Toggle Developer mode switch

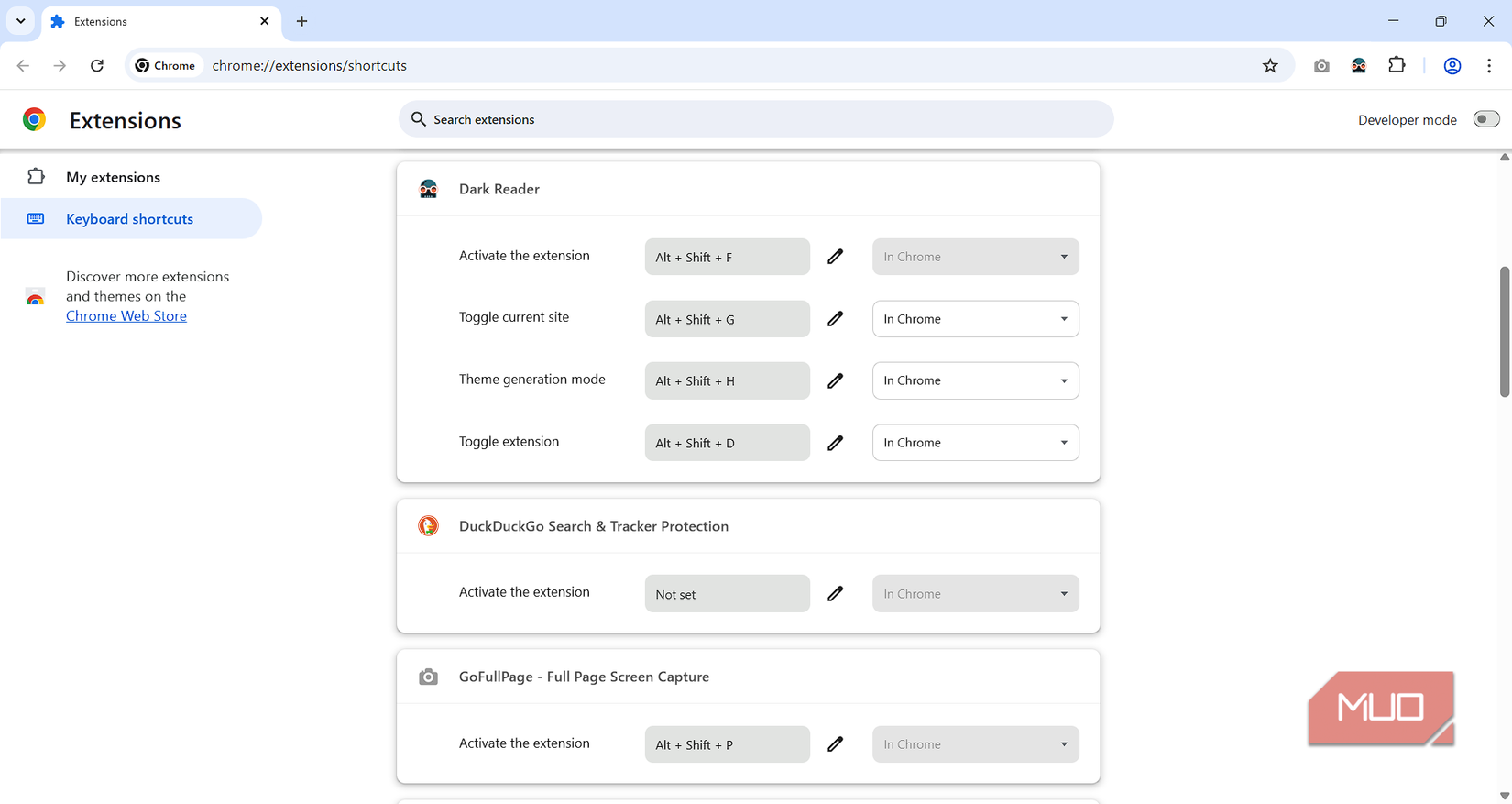pos(1485,119)
